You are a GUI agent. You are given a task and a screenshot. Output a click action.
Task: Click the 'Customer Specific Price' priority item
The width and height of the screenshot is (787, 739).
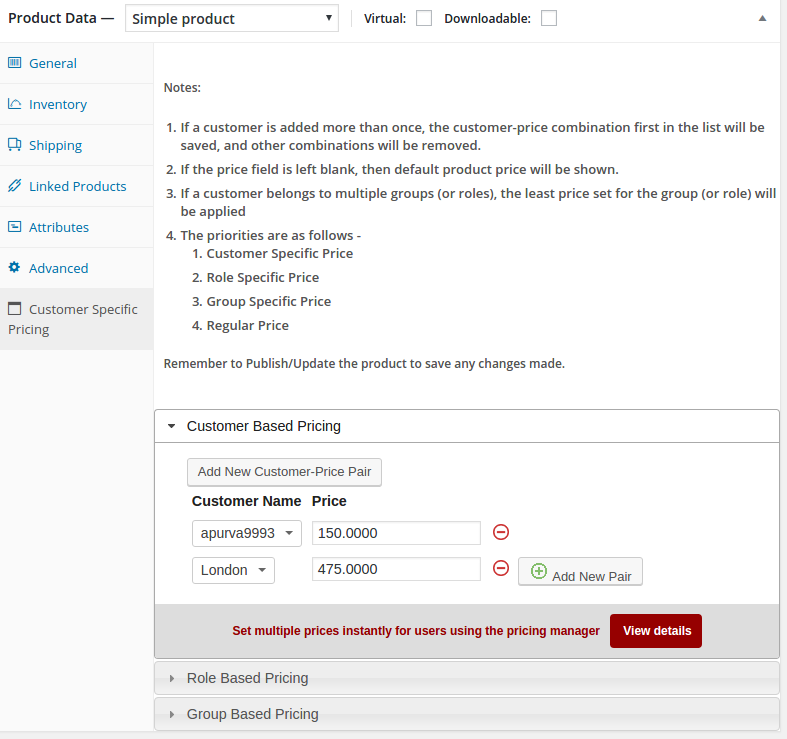[280, 253]
